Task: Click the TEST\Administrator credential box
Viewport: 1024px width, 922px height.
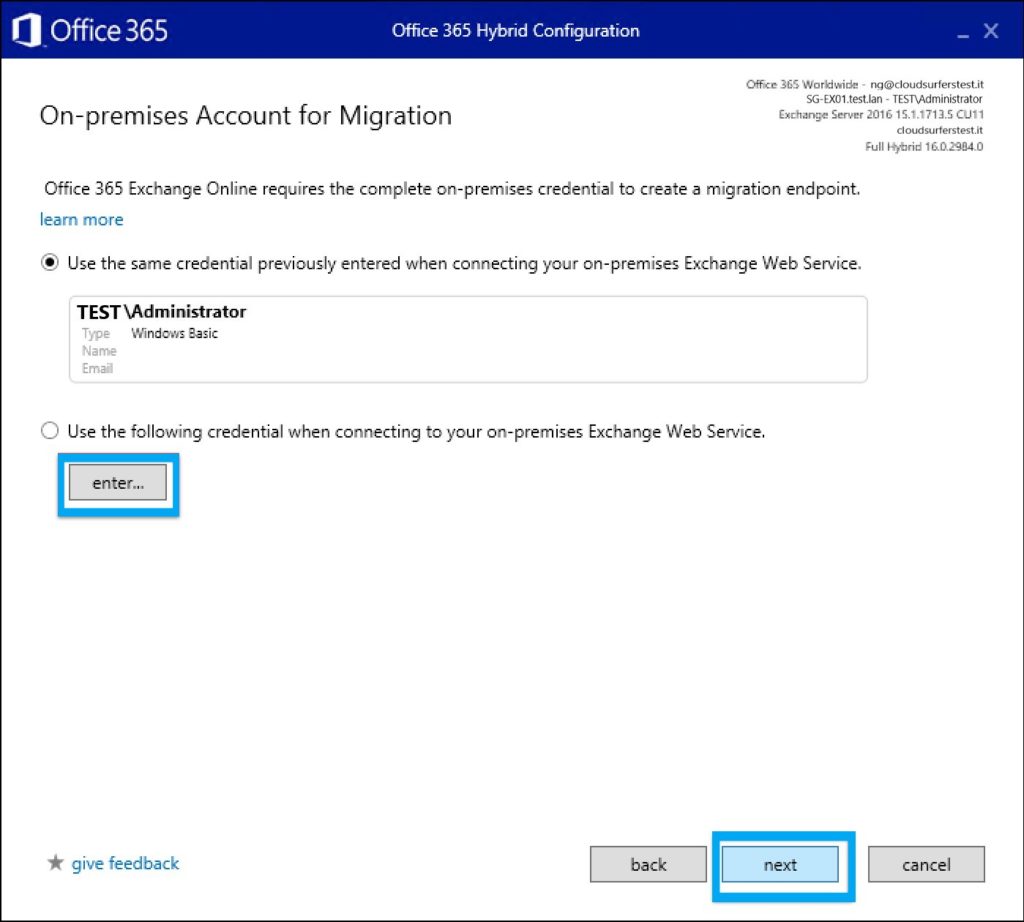Action: coord(468,340)
